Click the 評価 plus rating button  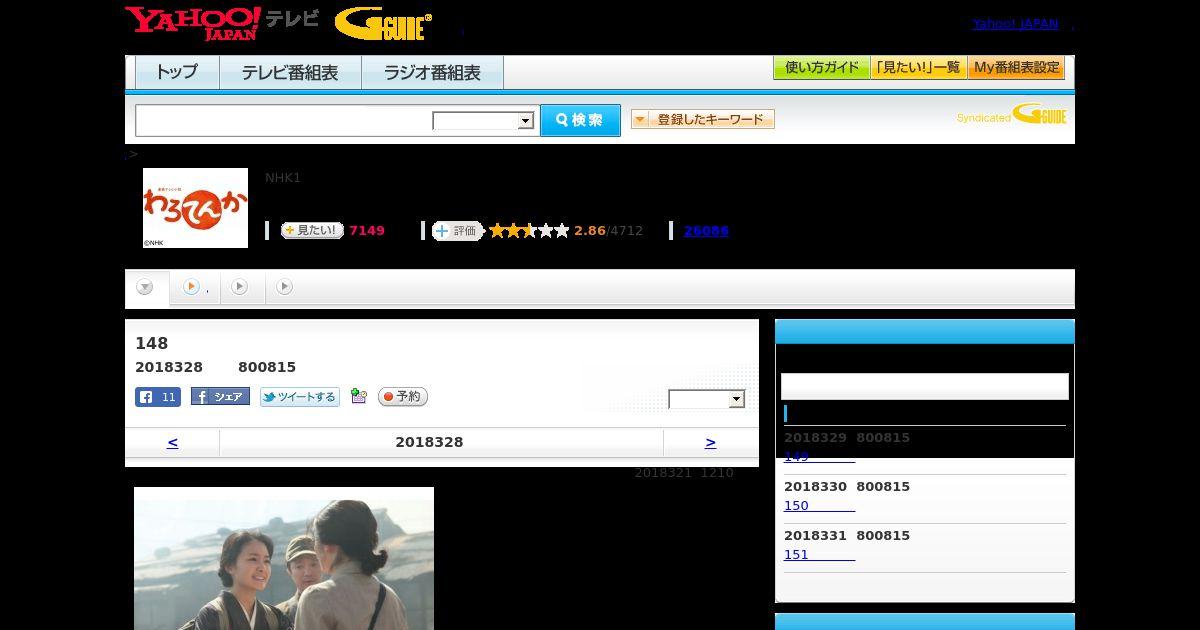[x=457, y=230]
